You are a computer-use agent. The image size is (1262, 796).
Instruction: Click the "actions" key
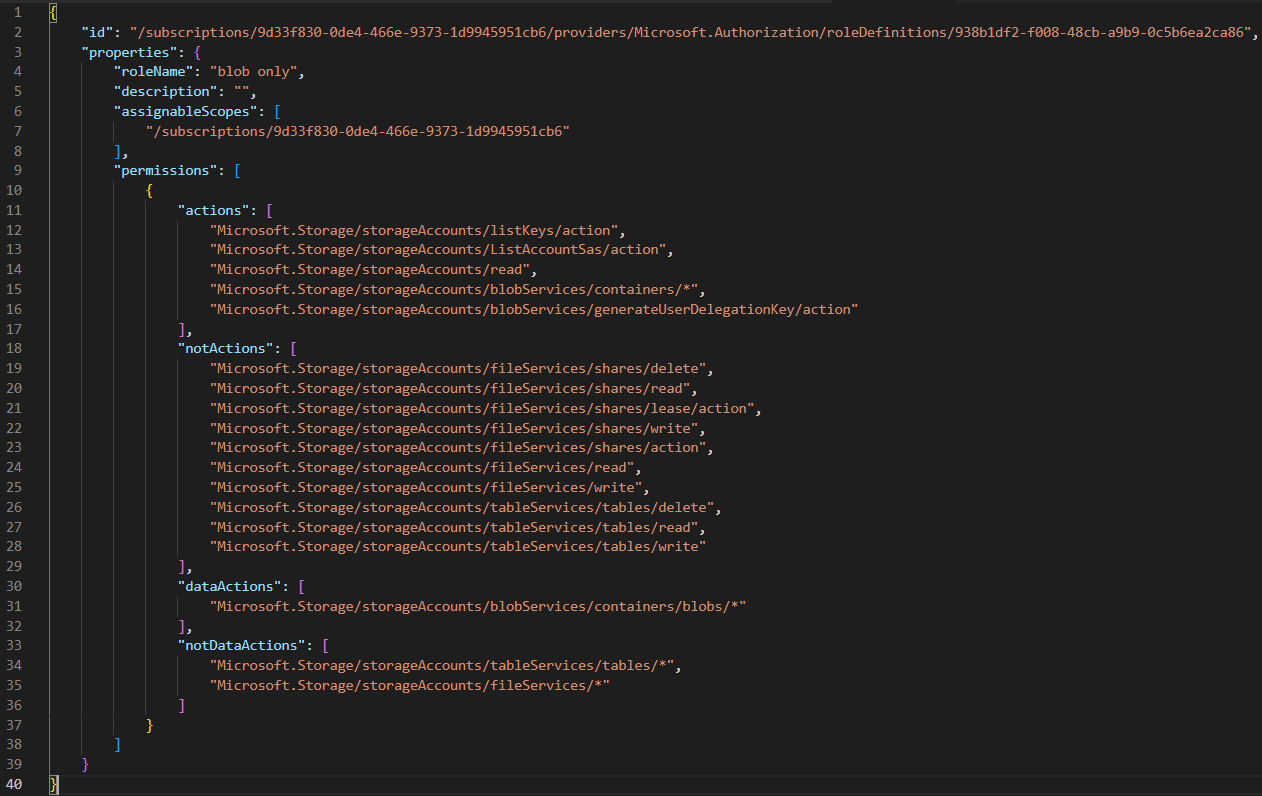point(214,210)
